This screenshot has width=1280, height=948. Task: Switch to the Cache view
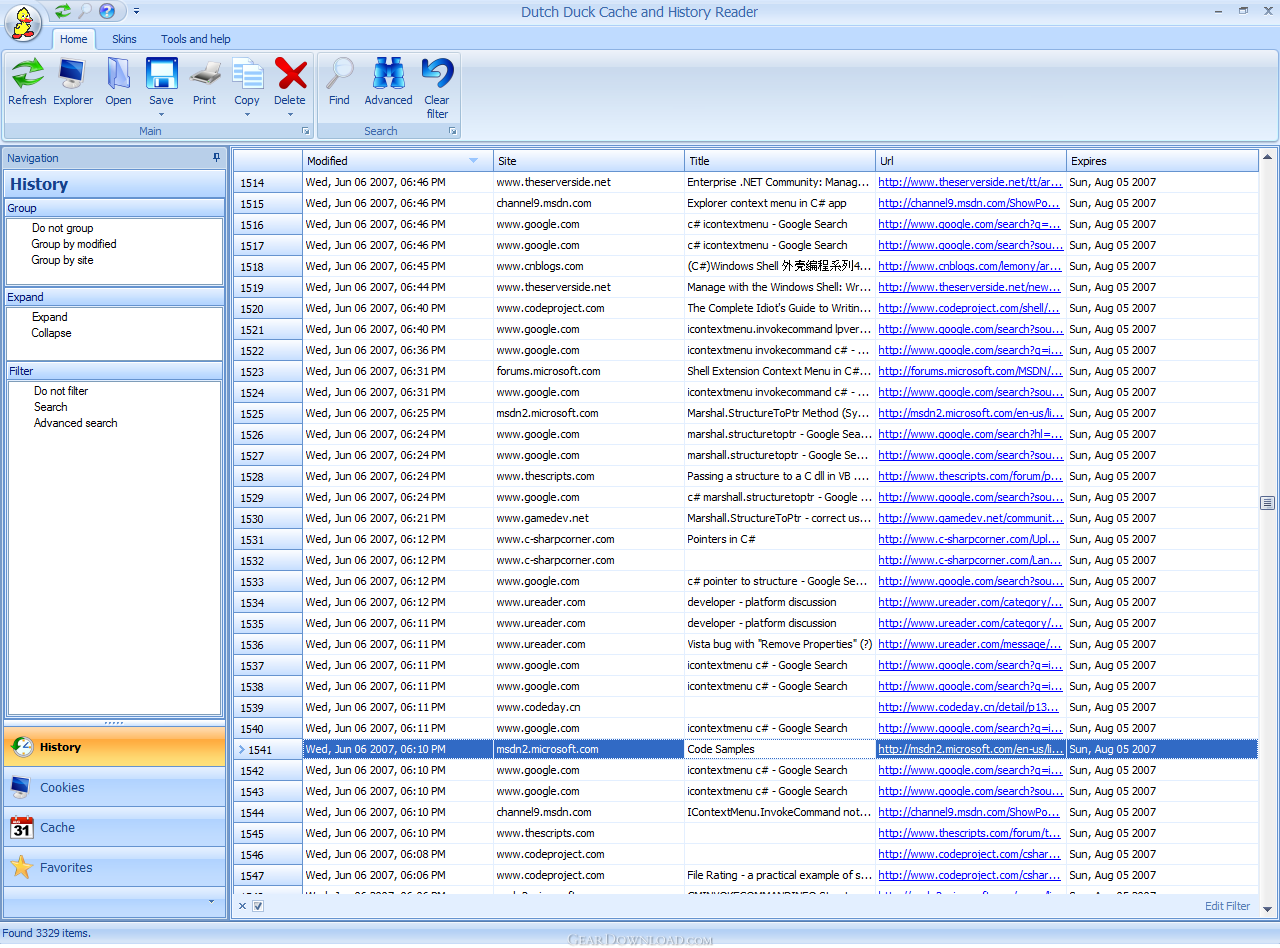pos(114,827)
